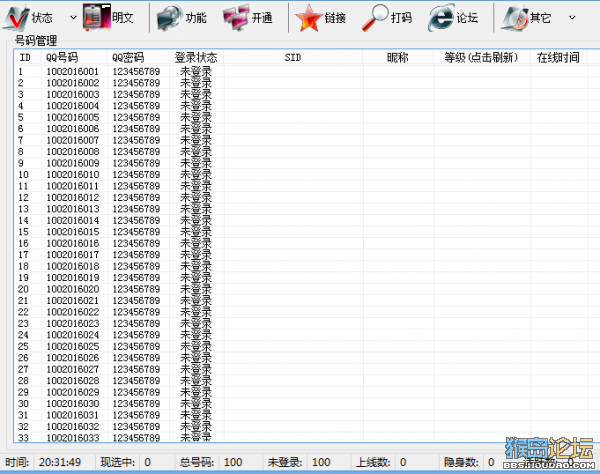Expand the dropdown arrow next to 状态
600x474 pixels.
(73, 18)
